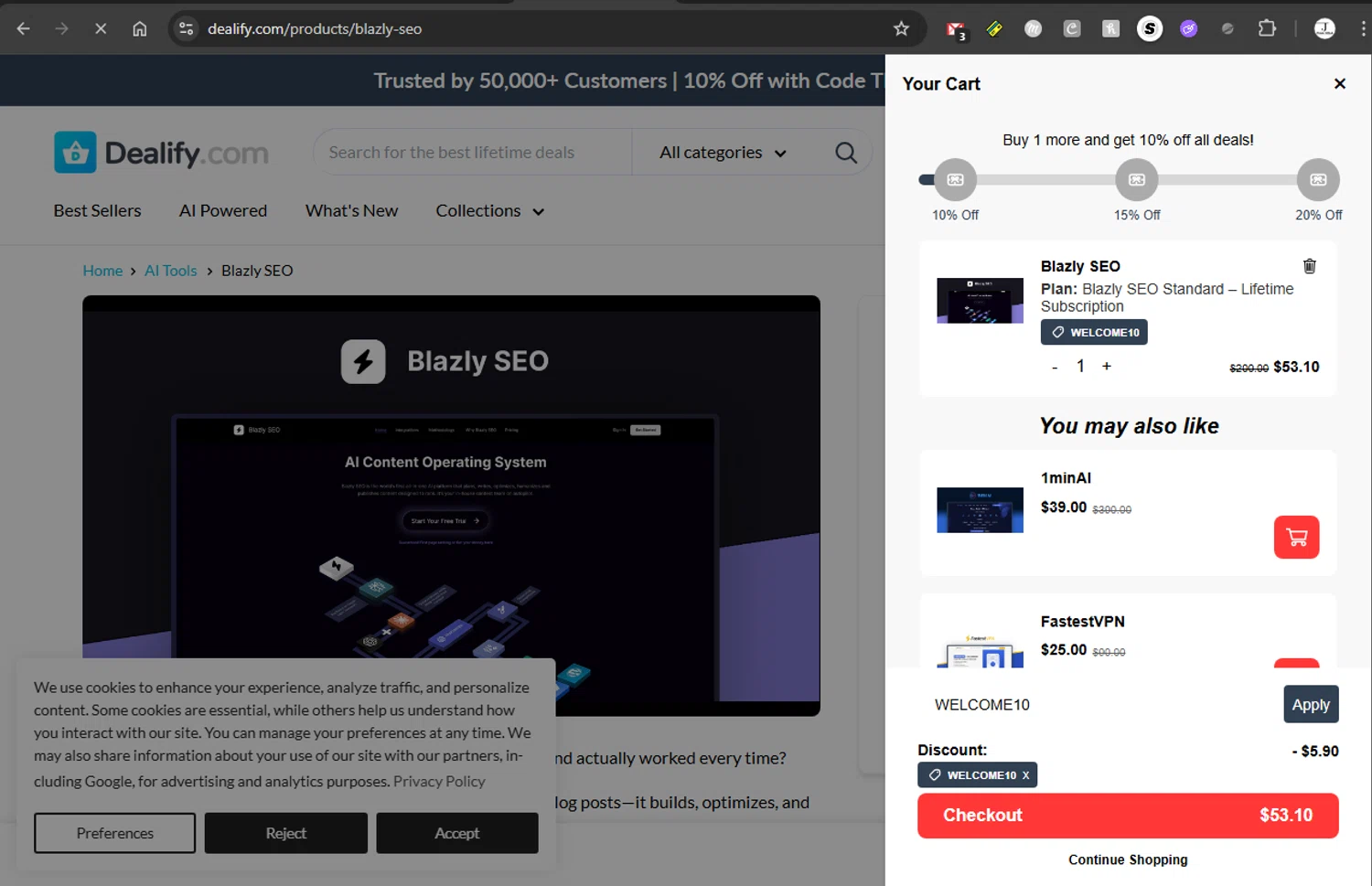Click the Blazly SEO product title in cart
This screenshot has width=1372, height=886.
1080,266
